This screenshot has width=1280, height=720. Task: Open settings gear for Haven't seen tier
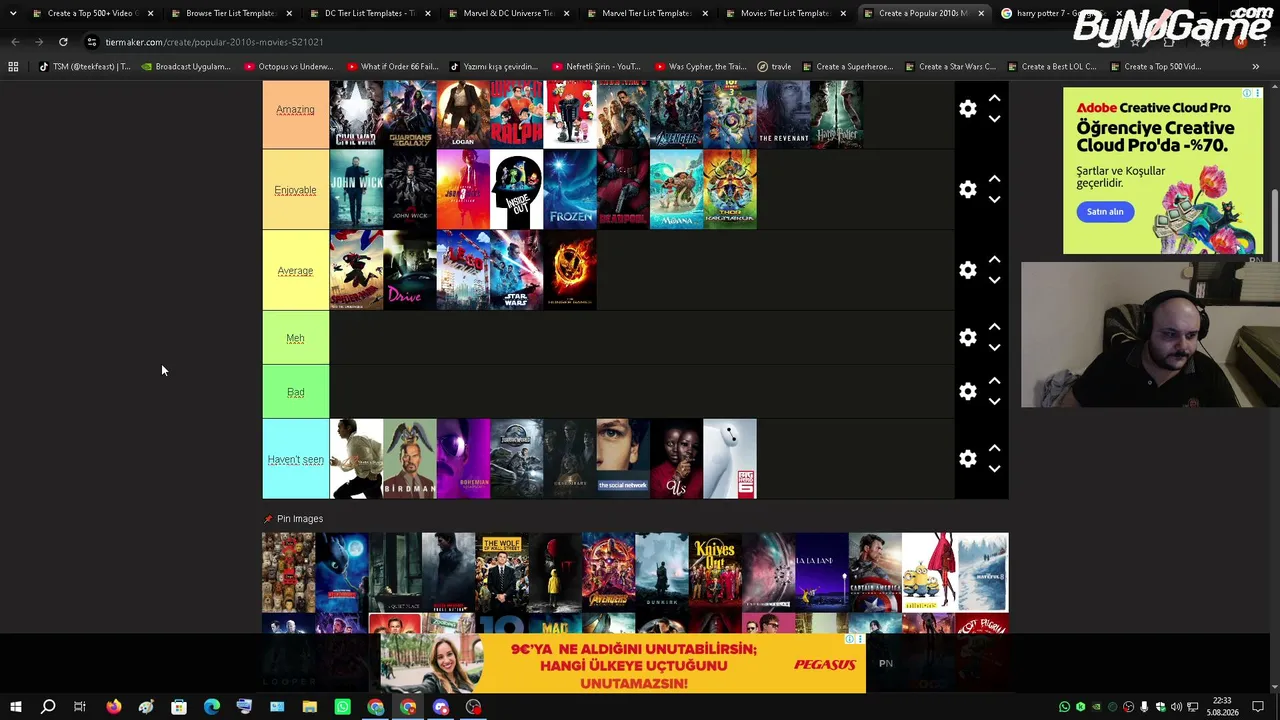pos(967,458)
